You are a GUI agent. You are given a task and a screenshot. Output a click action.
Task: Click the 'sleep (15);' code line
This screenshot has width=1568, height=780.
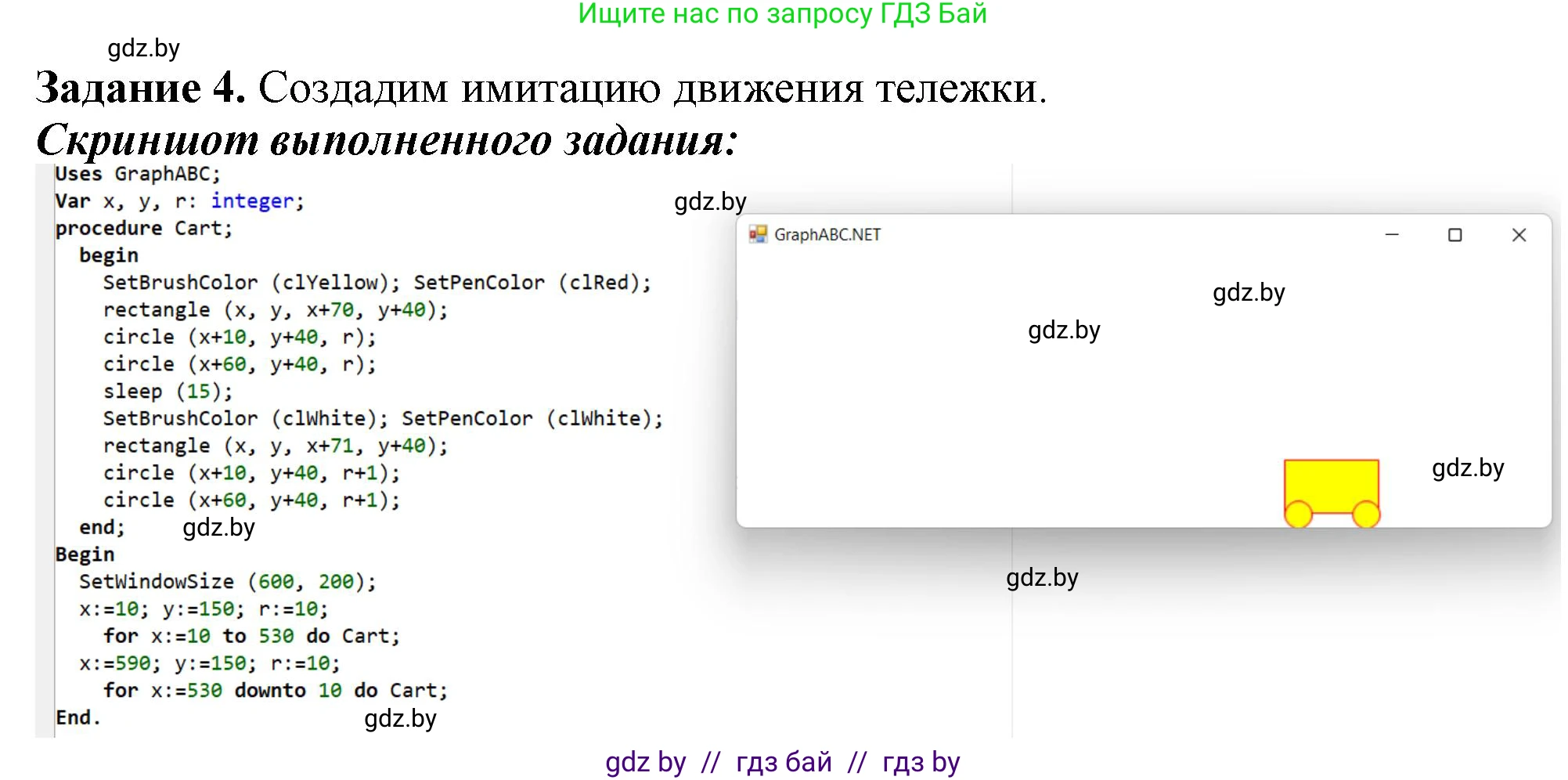pyautogui.click(x=168, y=392)
